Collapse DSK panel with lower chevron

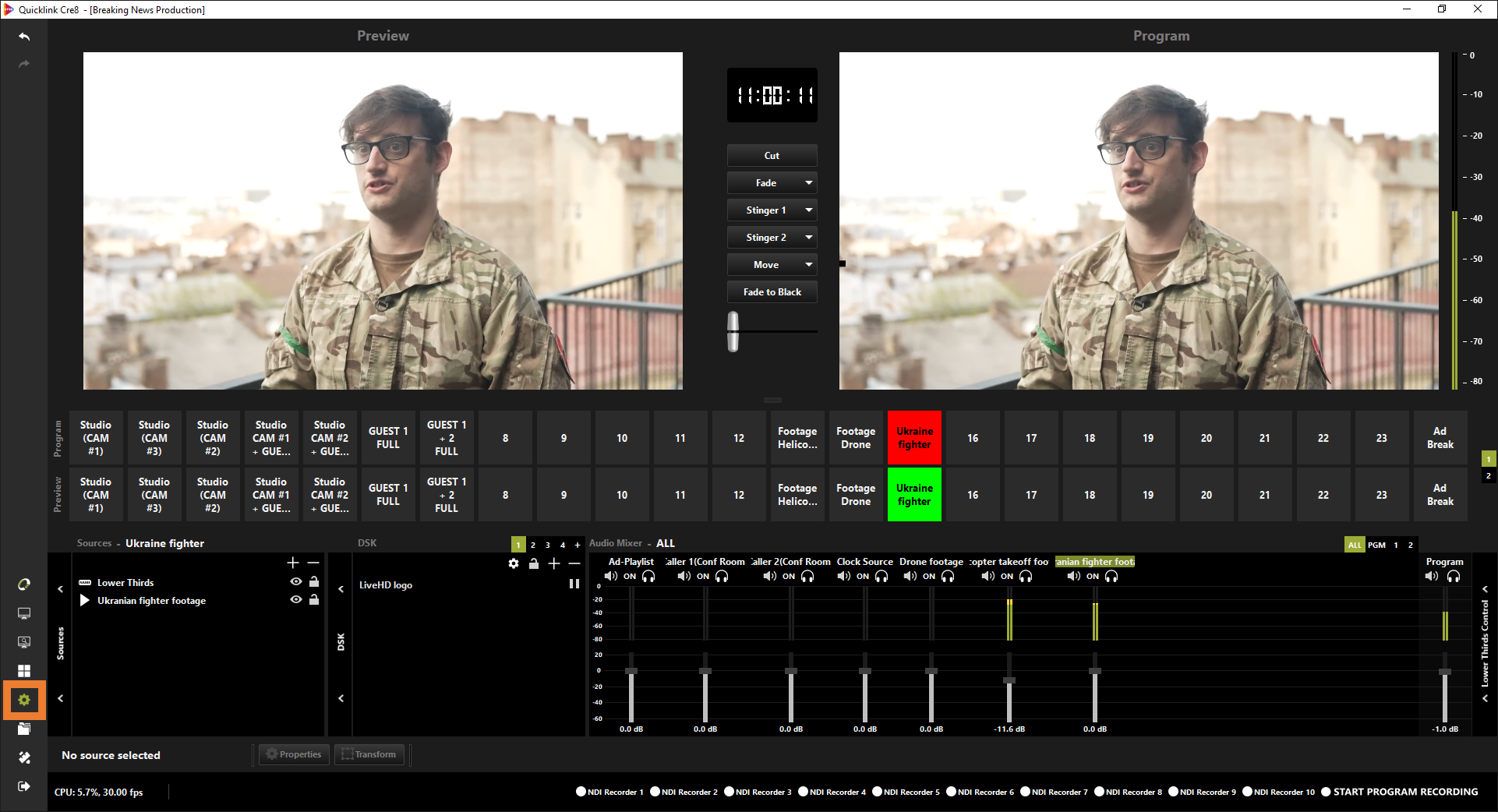[341, 698]
